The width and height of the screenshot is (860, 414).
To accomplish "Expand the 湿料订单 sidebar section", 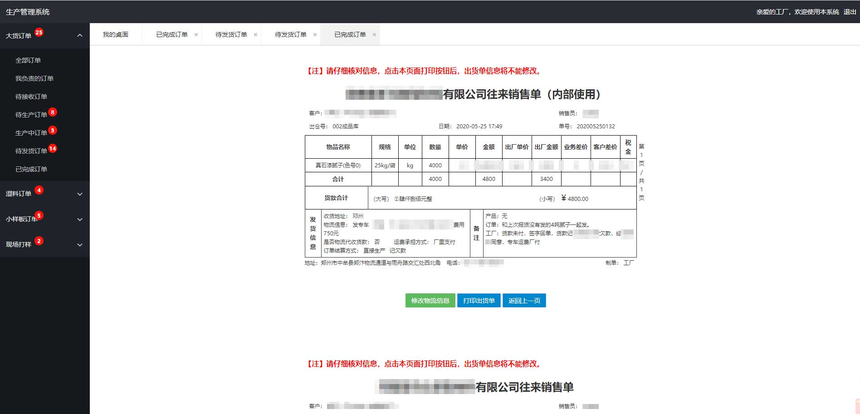I will point(80,193).
